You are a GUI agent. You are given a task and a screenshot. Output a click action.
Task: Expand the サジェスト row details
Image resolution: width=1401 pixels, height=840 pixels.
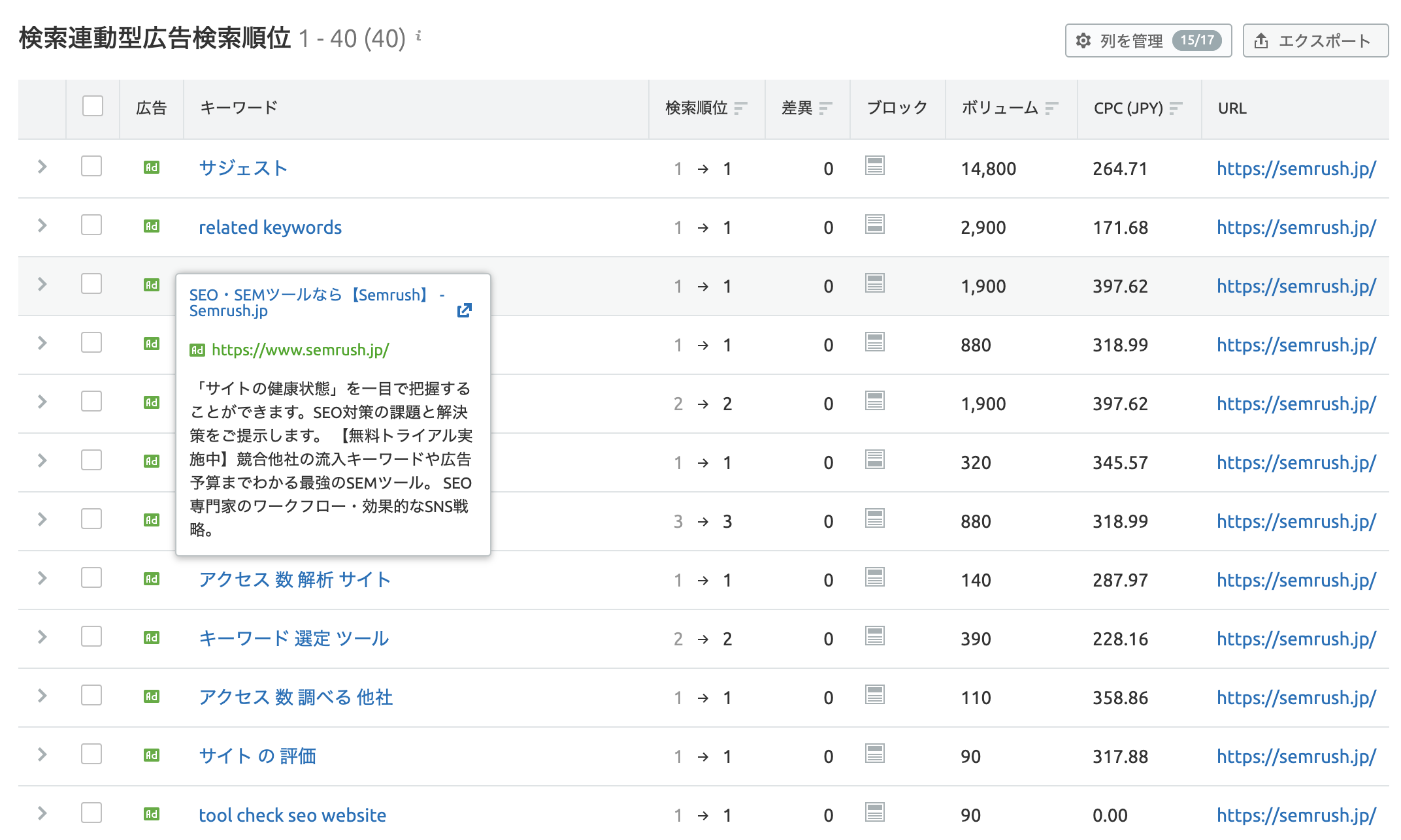click(42, 167)
